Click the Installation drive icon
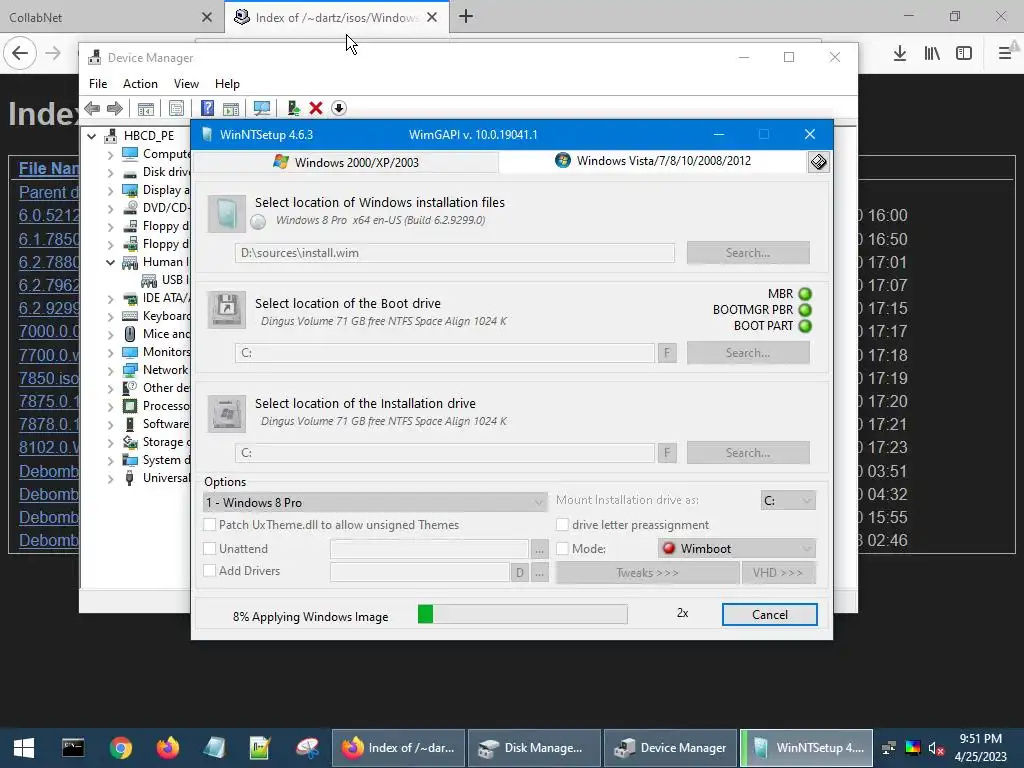 [x=227, y=413]
